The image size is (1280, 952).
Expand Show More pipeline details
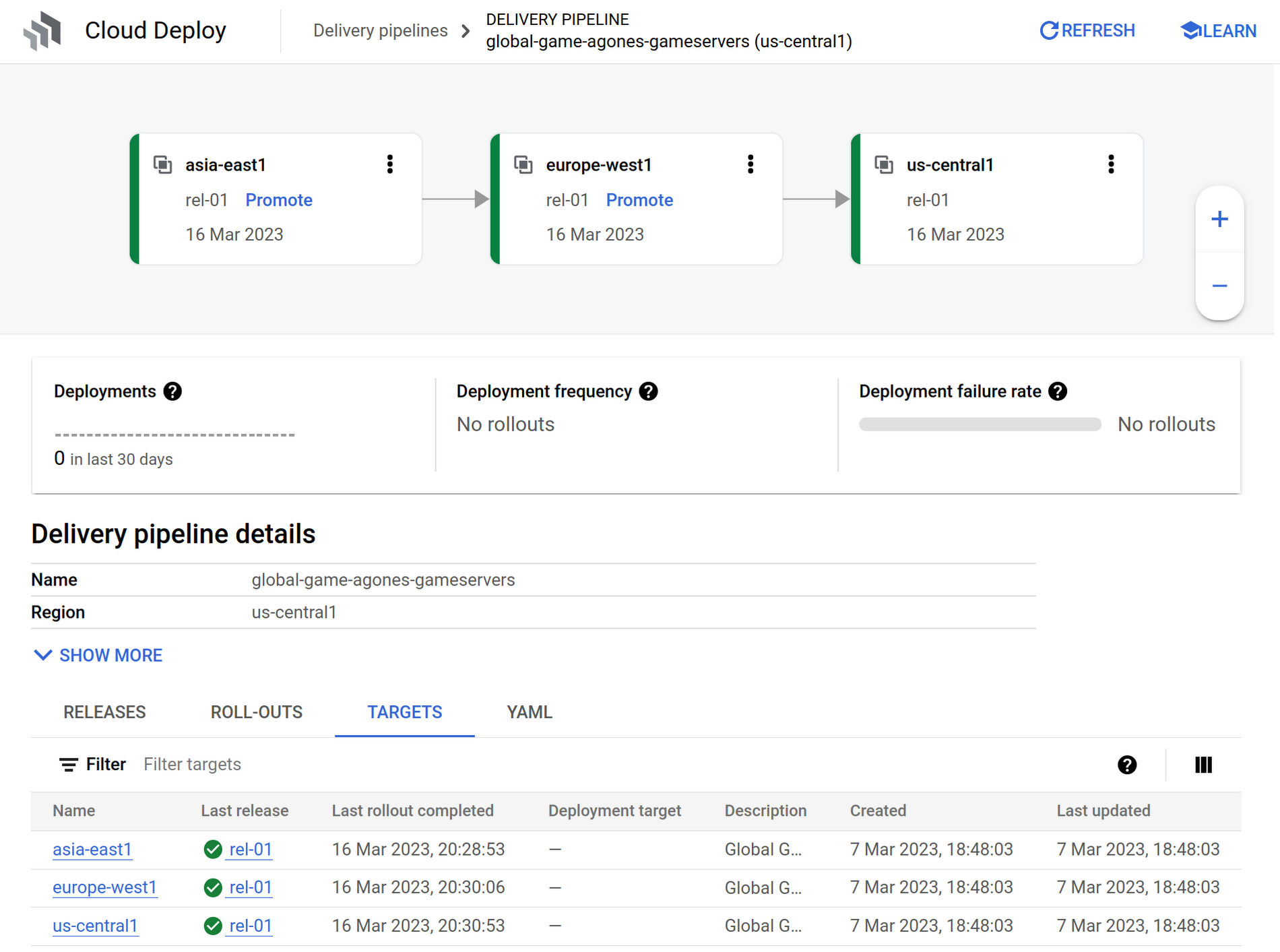coord(98,656)
